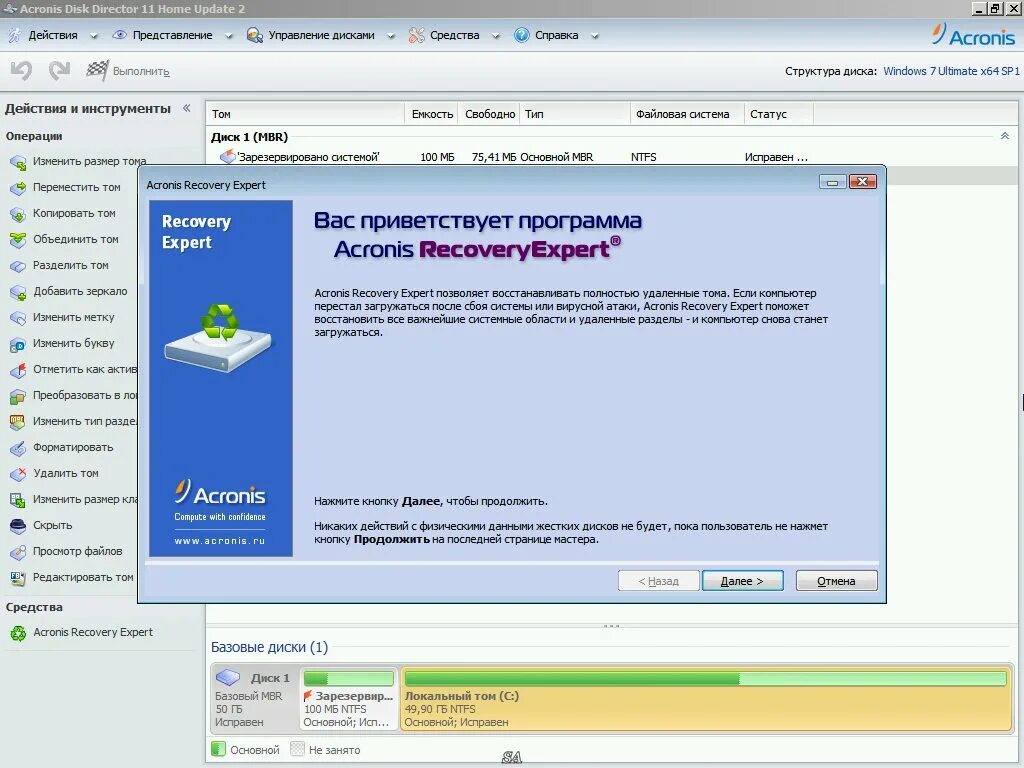Open the Средства menu
Screen dimensions: 1024x768
[x=455, y=35]
